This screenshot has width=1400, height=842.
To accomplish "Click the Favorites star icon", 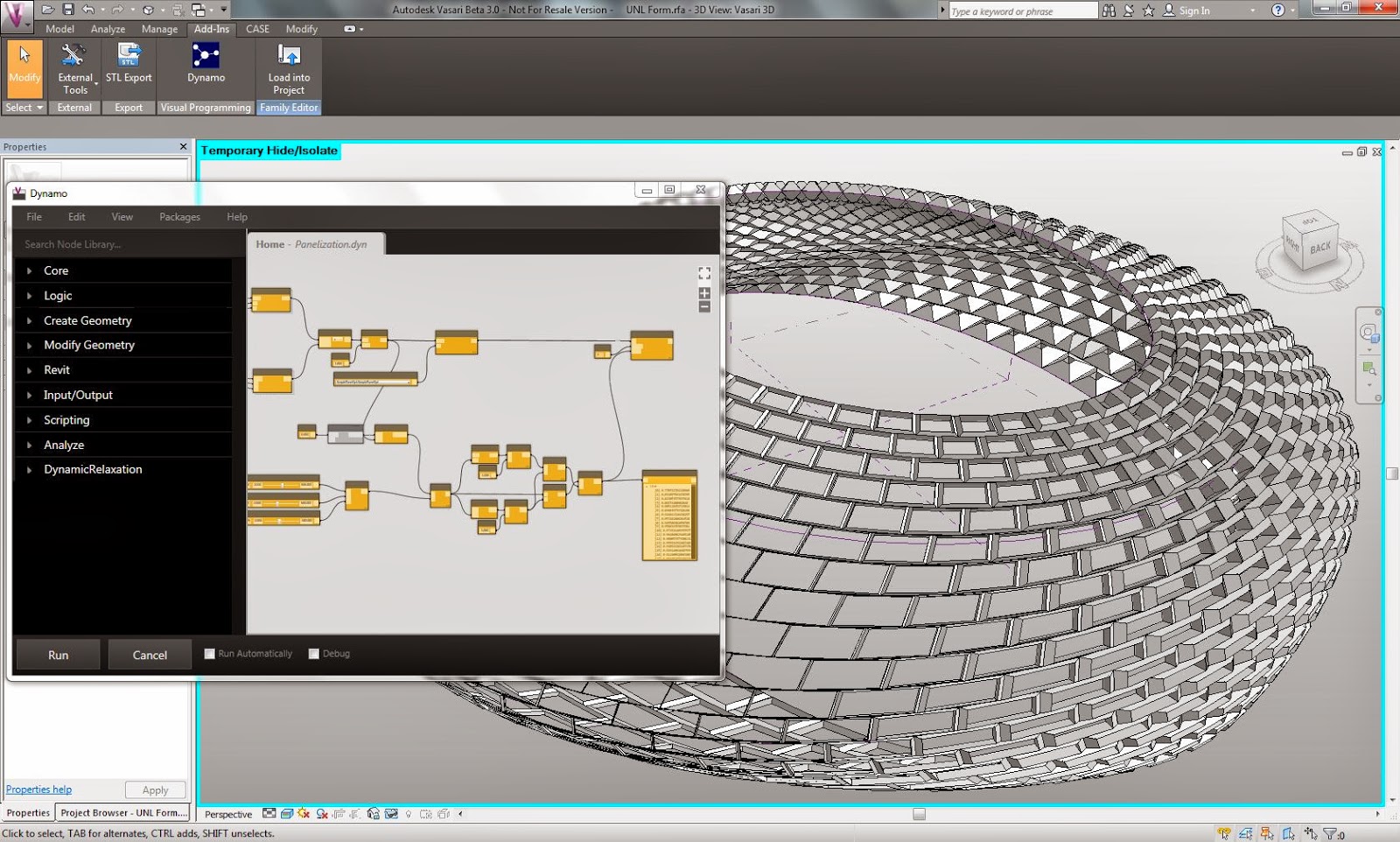I will coord(1148,11).
